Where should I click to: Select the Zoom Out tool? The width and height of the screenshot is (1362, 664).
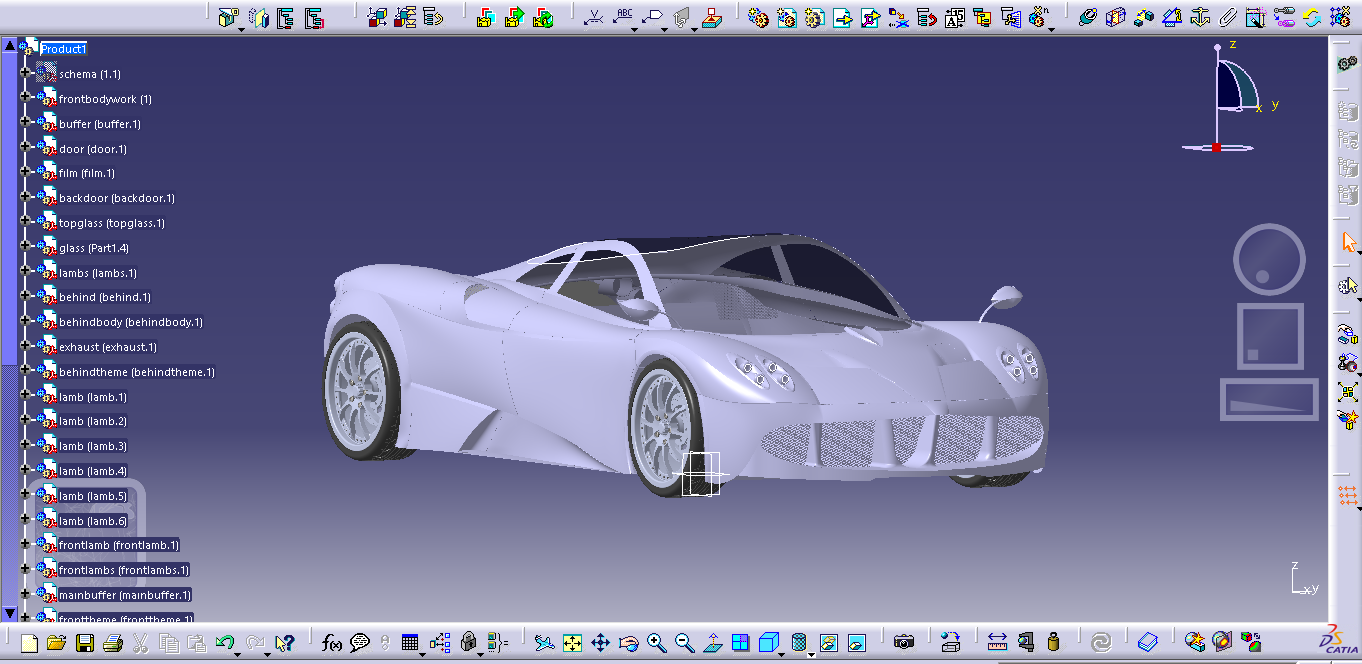(682, 642)
